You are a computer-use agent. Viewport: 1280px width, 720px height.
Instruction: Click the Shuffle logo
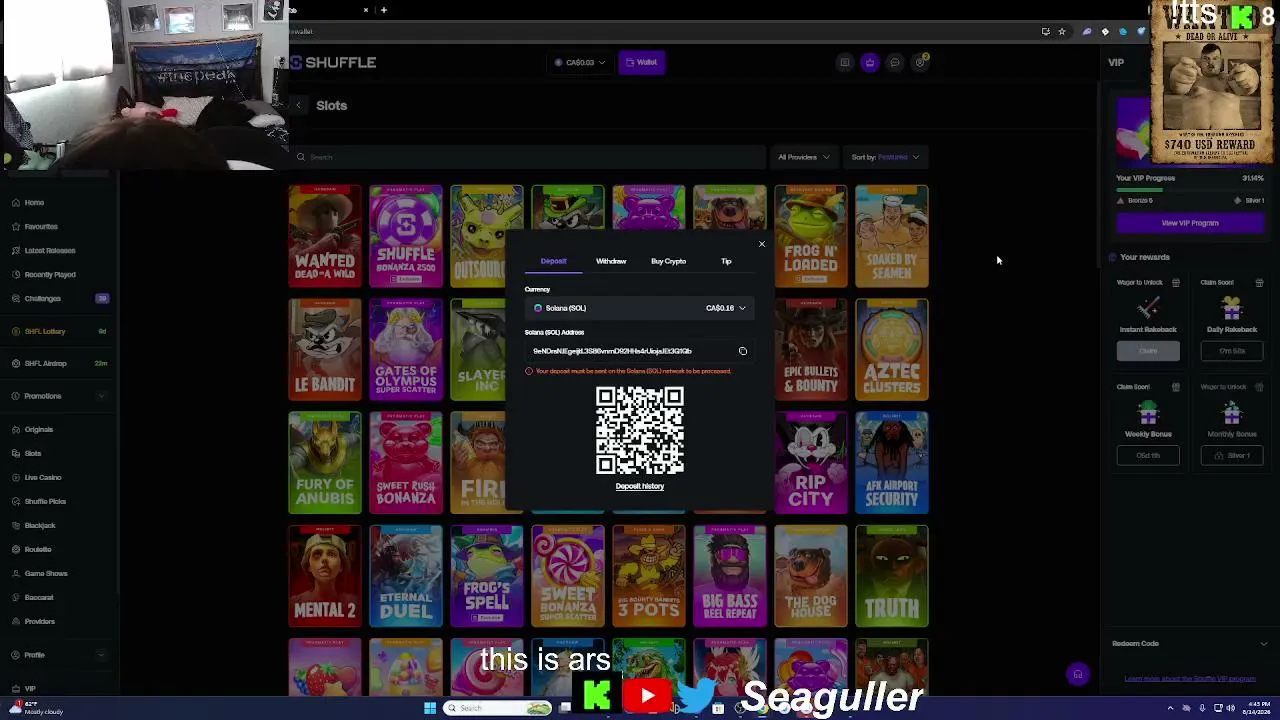point(333,62)
